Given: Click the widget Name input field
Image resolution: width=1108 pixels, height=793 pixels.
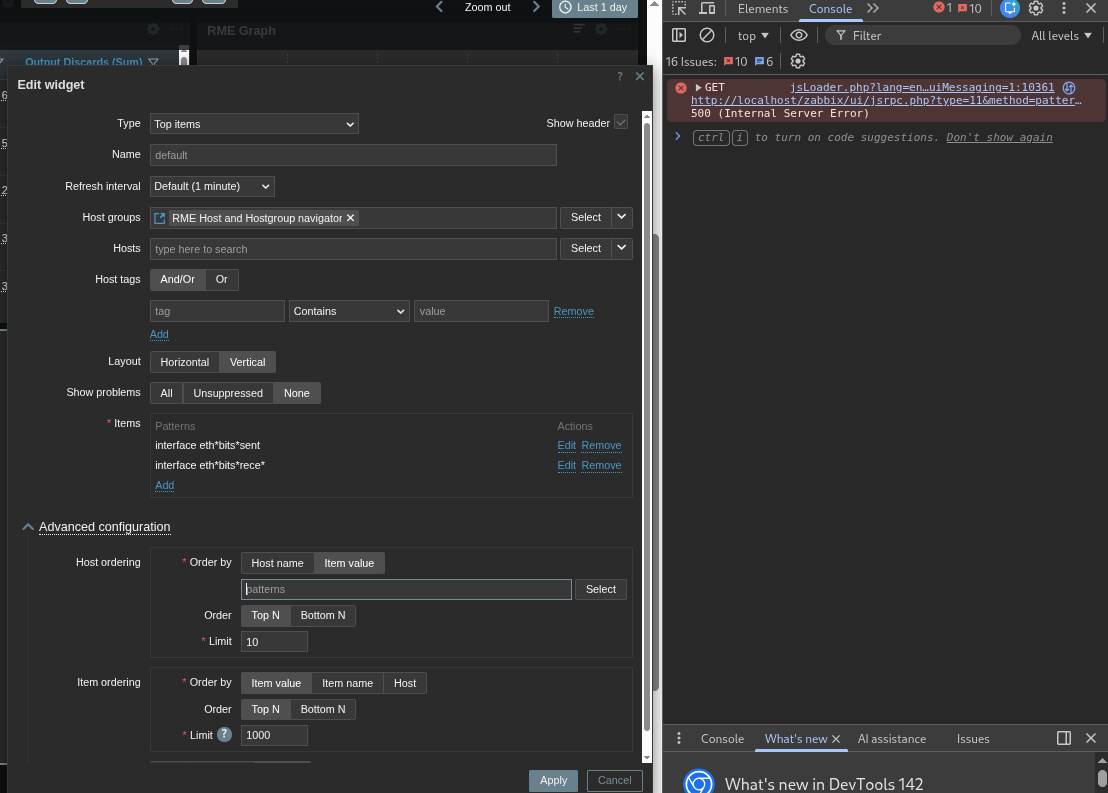Looking at the screenshot, I should tap(353, 155).
